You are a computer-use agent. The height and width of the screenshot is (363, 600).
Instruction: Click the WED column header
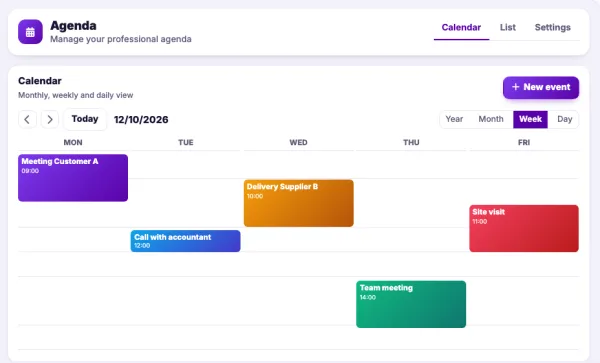[298, 143]
